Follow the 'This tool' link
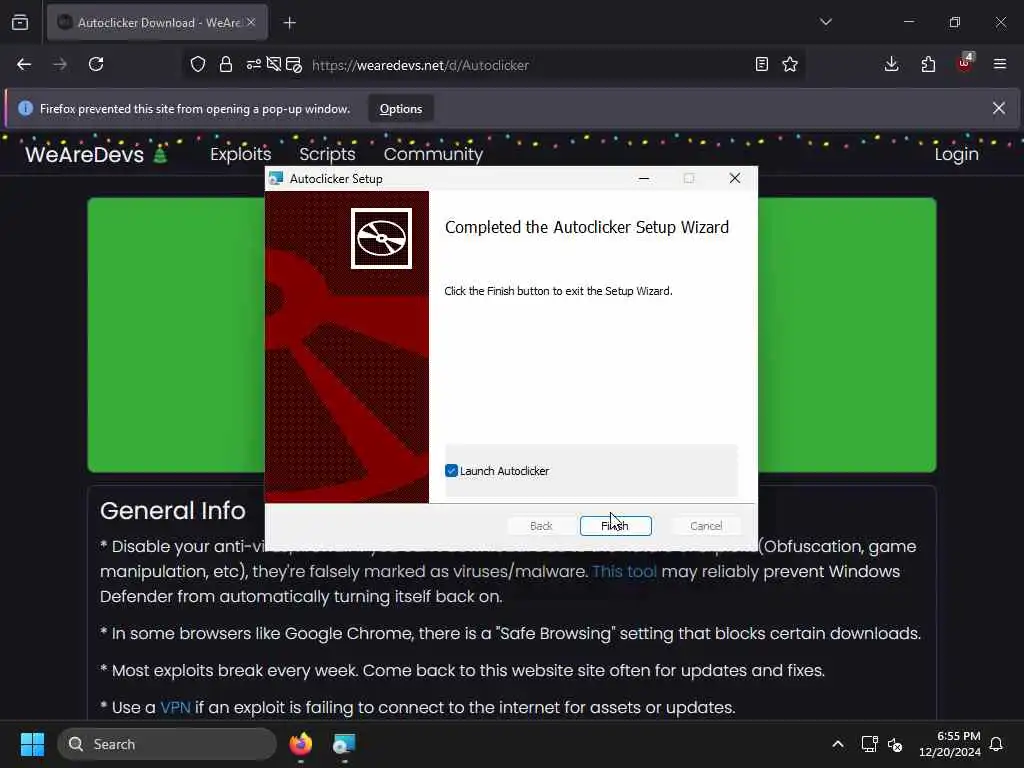The image size is (1024, 768). (x=624, y=571)
